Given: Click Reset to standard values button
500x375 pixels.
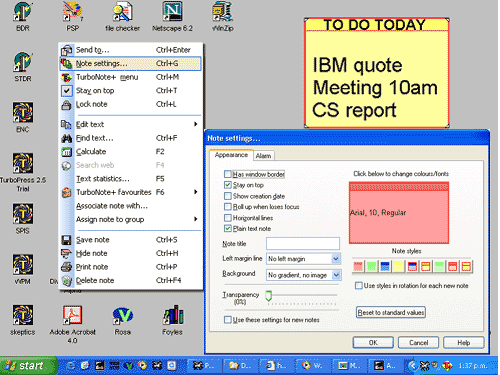Looking at the screenshot, I should click(x=391, y=312).
